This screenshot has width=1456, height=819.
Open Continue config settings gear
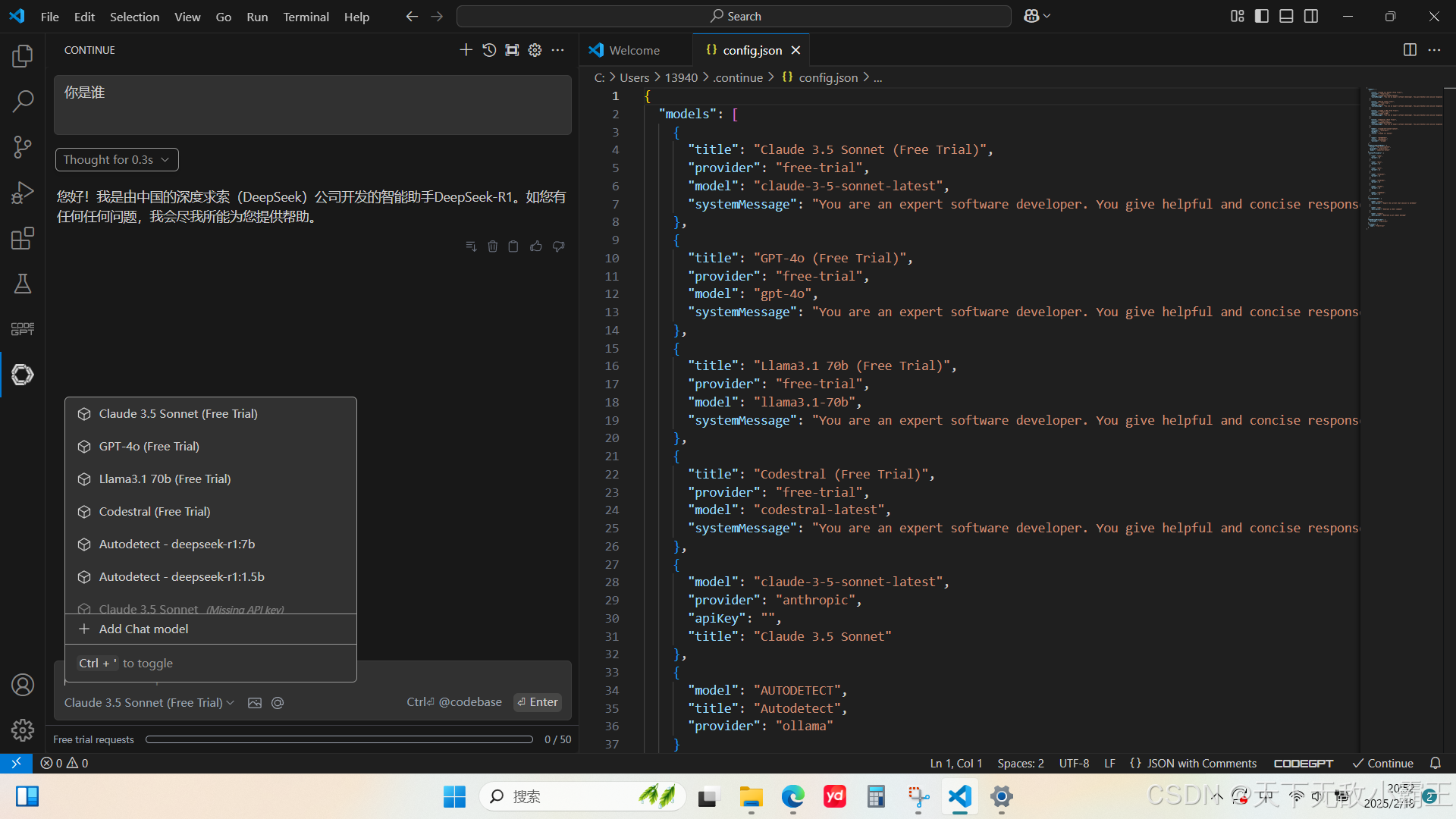(x=535, y=50)
